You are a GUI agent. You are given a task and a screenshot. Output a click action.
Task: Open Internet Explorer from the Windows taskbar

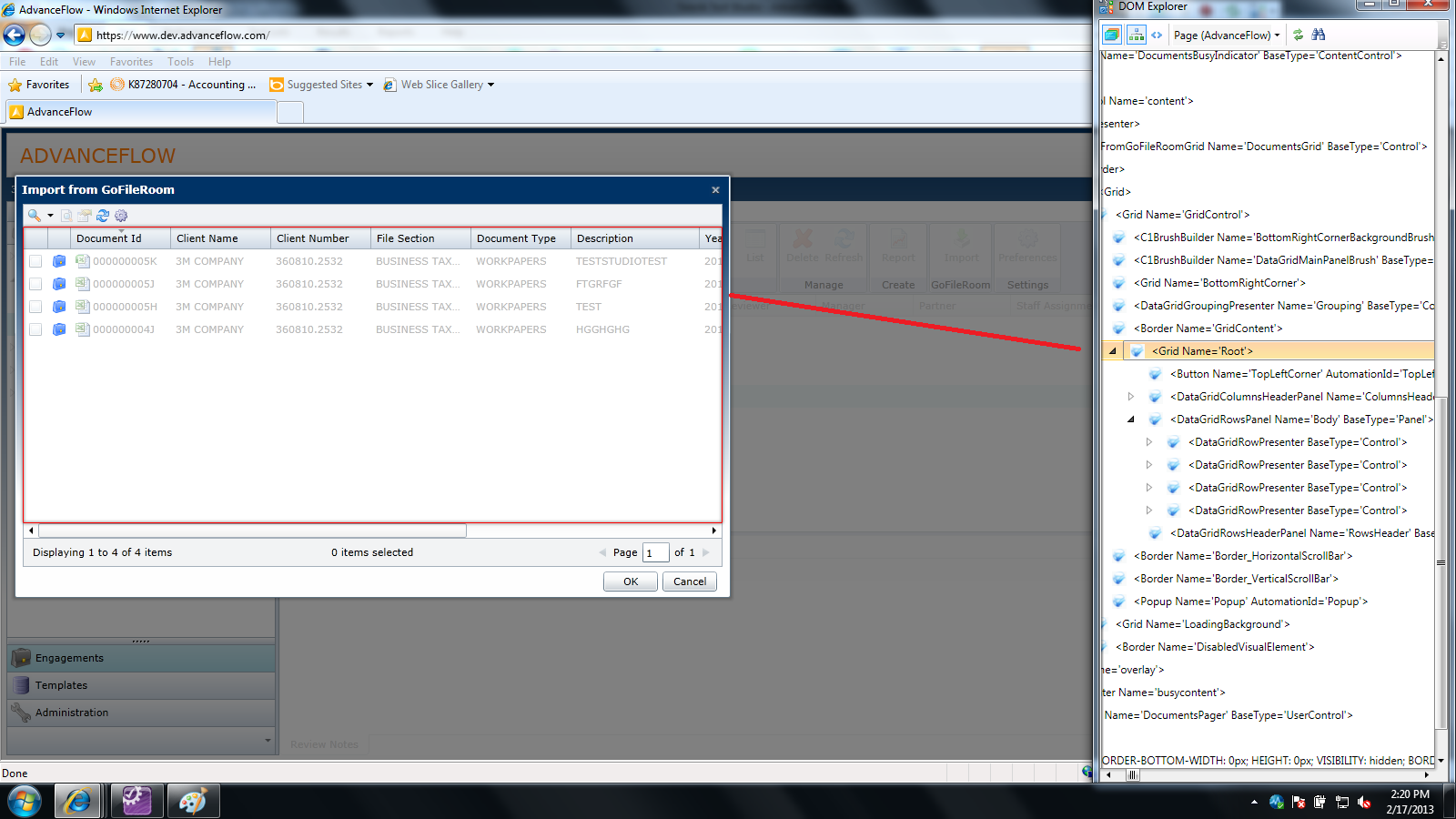[78, 802]
